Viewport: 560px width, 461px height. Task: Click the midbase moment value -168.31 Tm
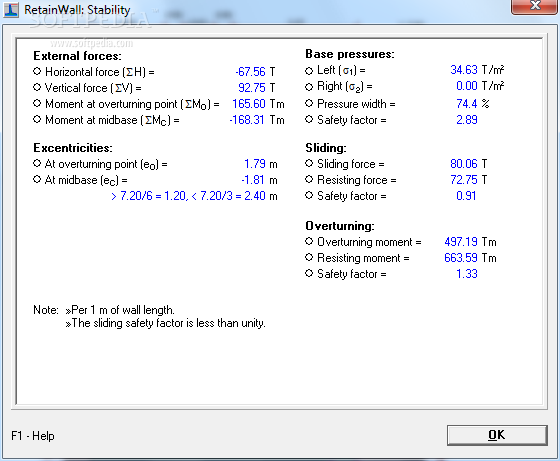pyautogui.click(x=257, y=120)
